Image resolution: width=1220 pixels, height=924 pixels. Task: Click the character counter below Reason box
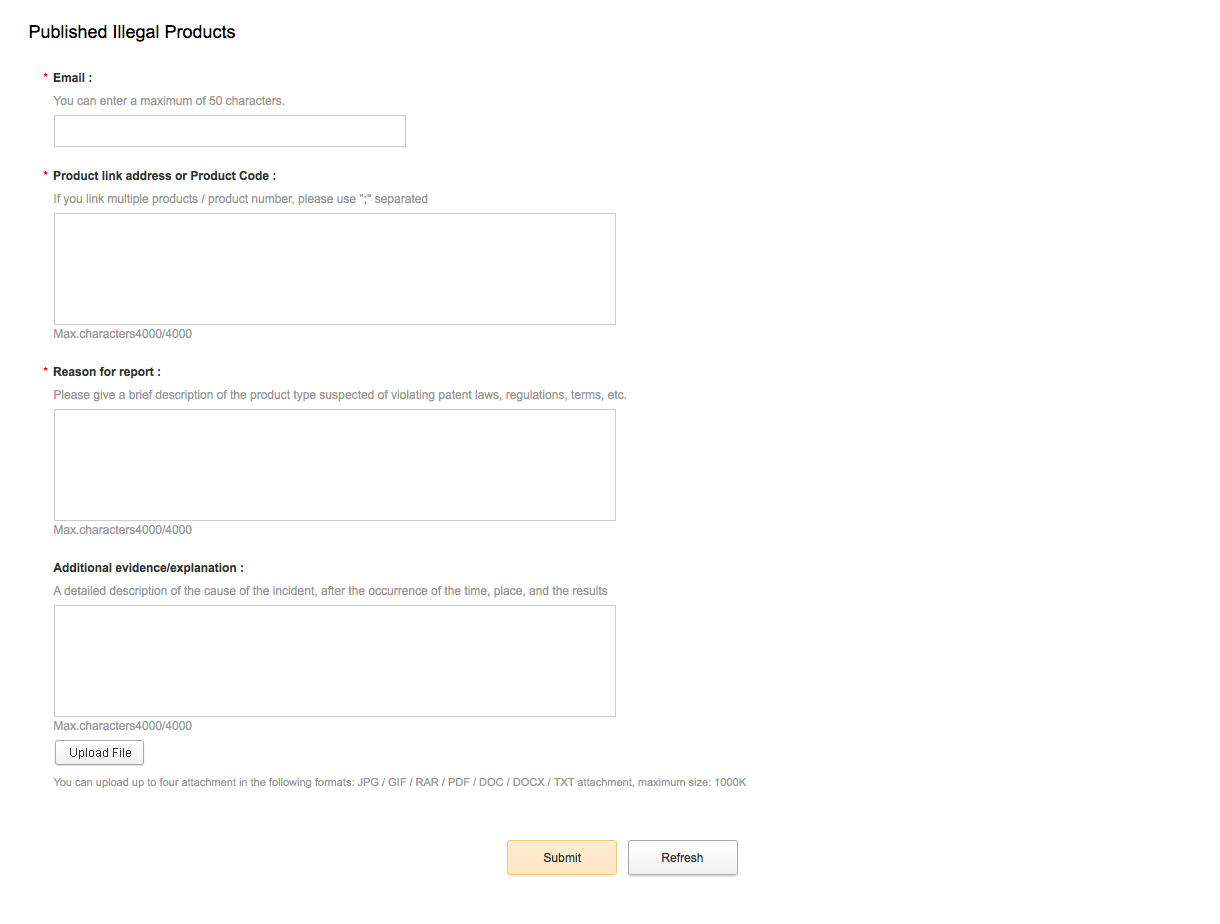[x=123, y=530]
